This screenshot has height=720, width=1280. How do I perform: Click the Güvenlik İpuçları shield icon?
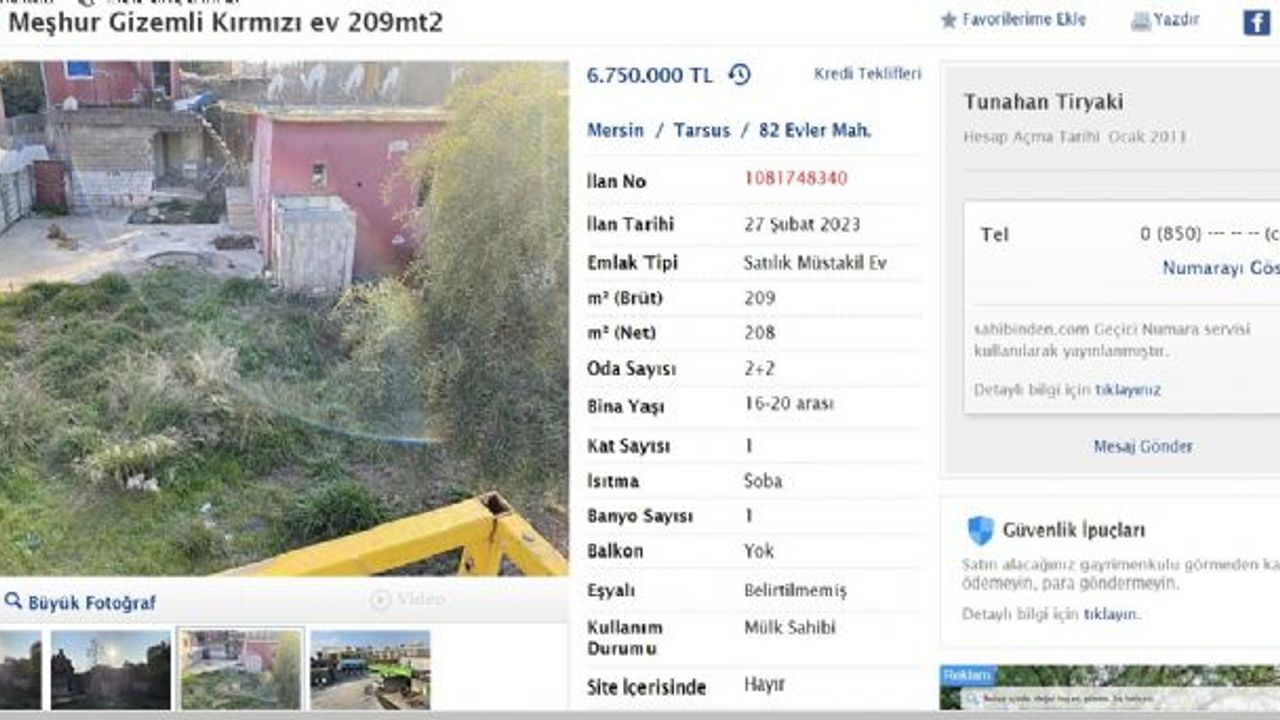pyautogui.click(x=980, y=530)
